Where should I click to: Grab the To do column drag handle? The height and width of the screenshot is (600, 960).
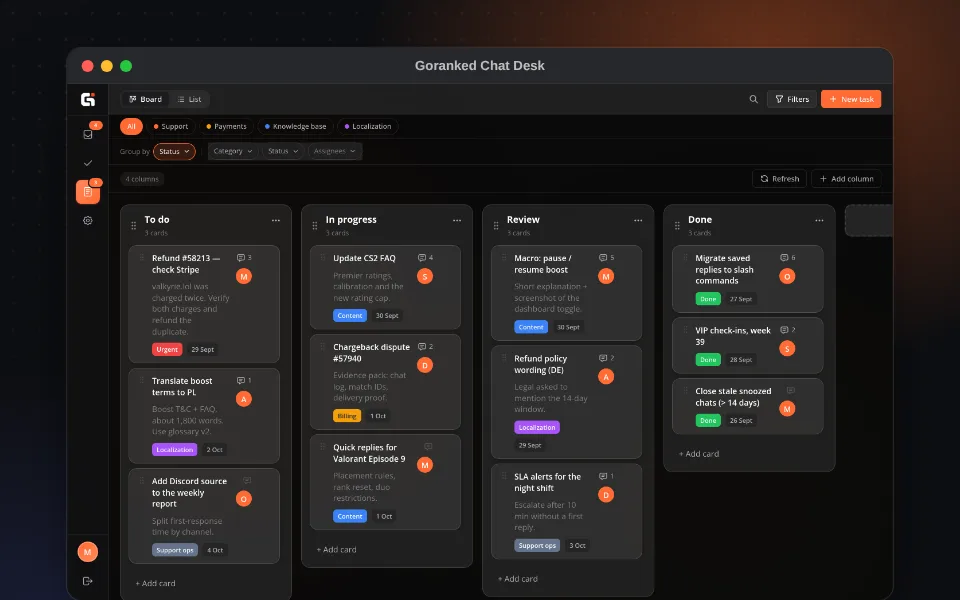[133, 226]
